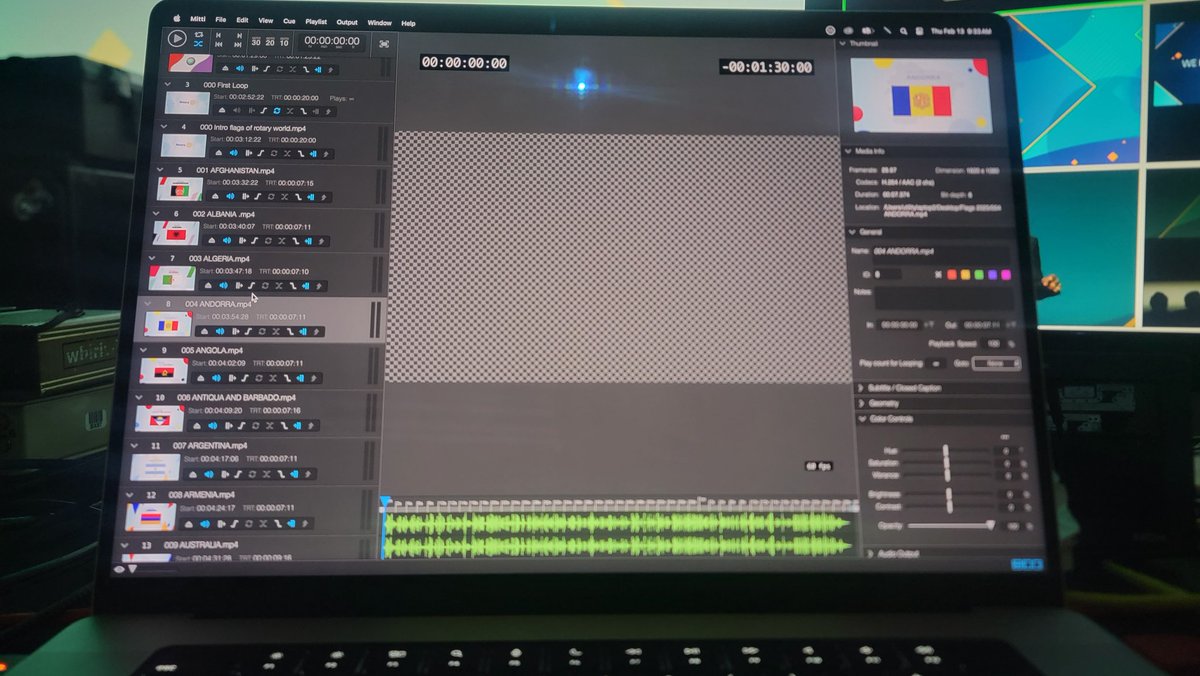Click the toolbar timecode display 00:00:00:00

[333, 41]
